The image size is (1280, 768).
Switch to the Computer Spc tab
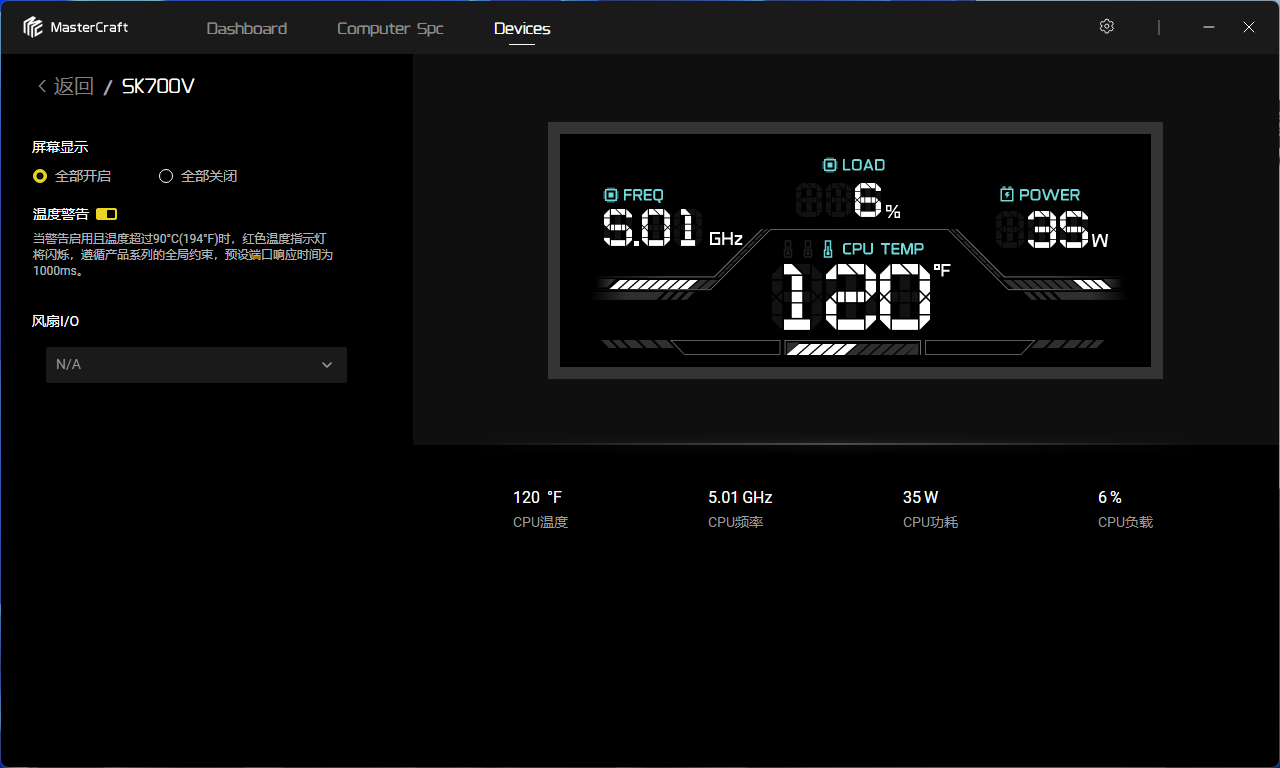pos(390,28)
